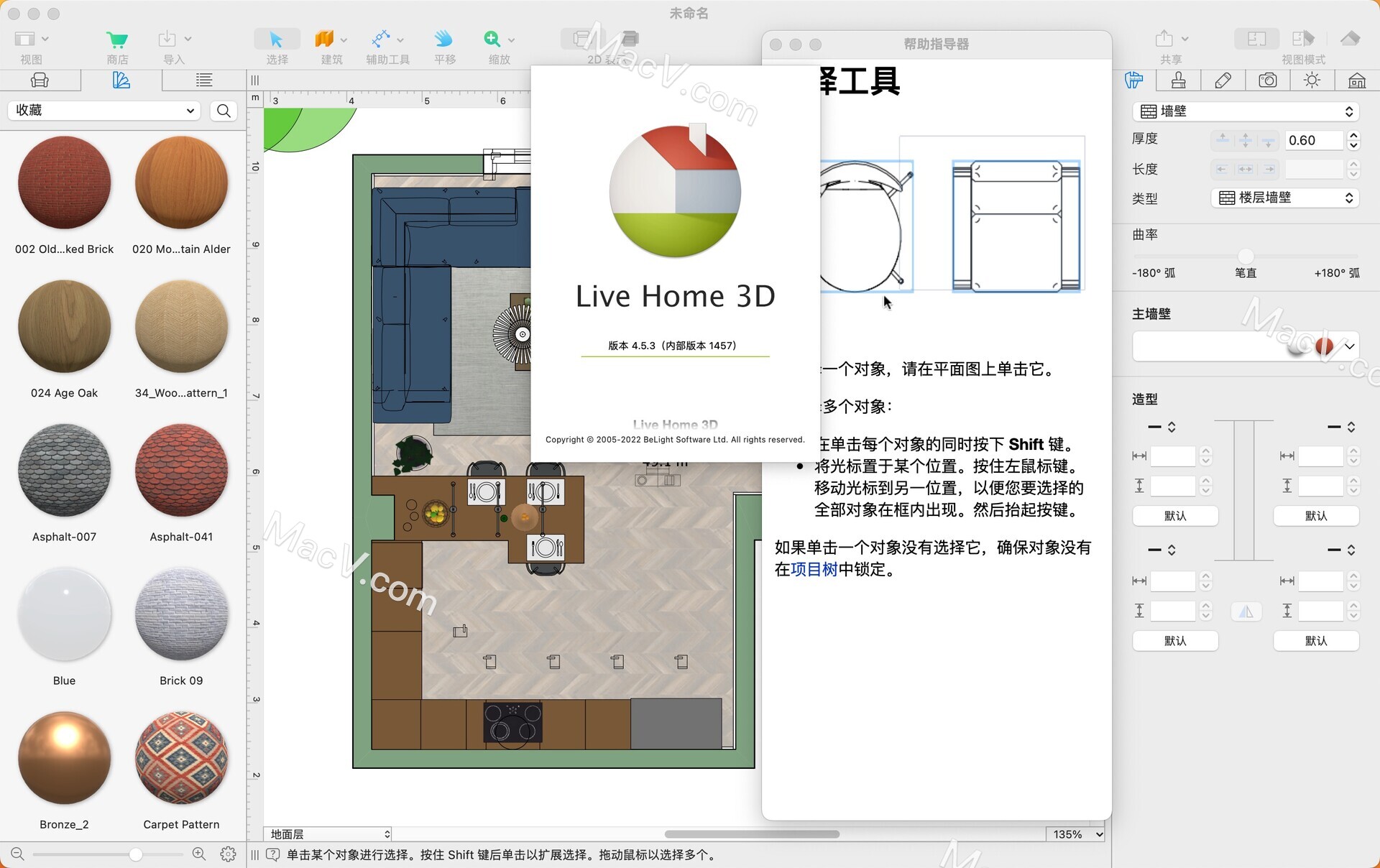Expand the View toolbar dropdown arrow

click(45, 40)
